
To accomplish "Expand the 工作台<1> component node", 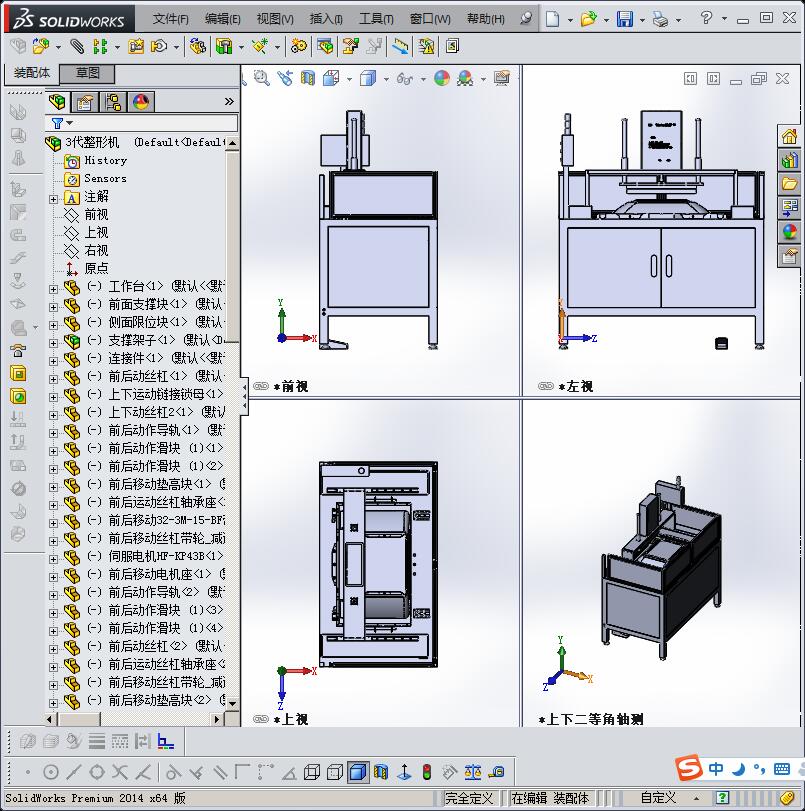I will tap(53, 289).
